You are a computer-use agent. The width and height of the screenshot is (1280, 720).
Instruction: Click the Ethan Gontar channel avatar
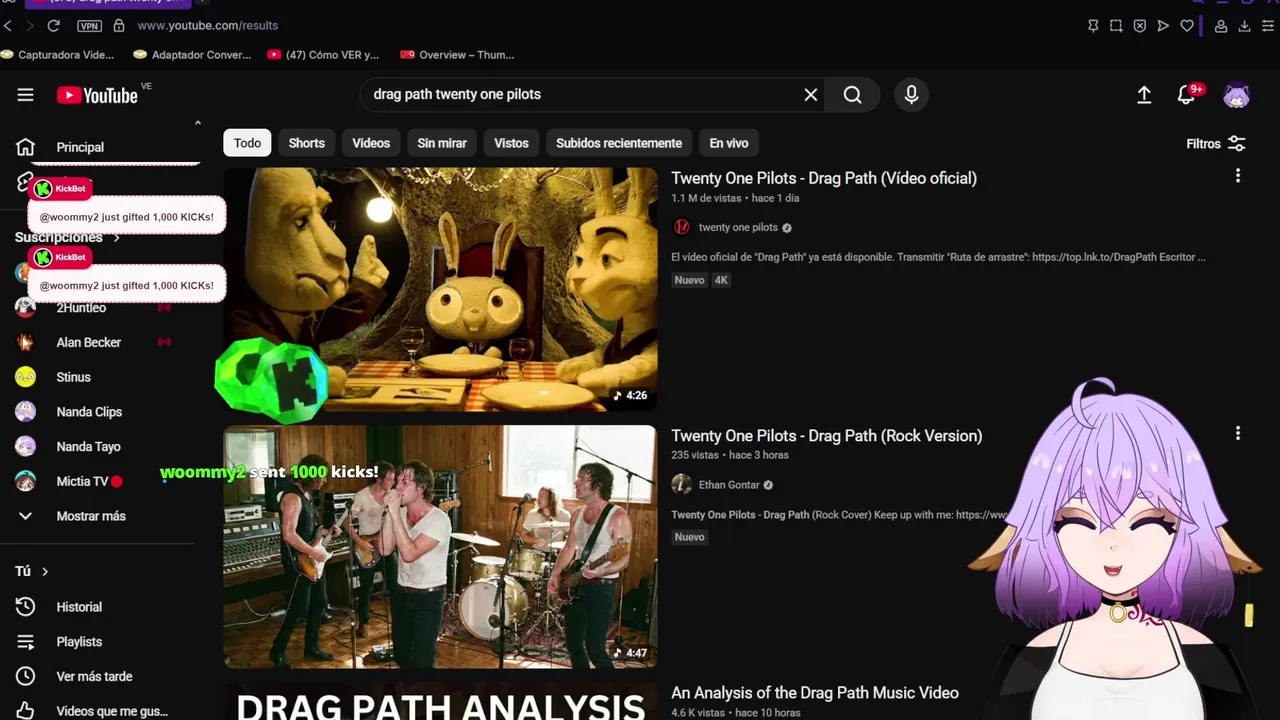[682, 485]
